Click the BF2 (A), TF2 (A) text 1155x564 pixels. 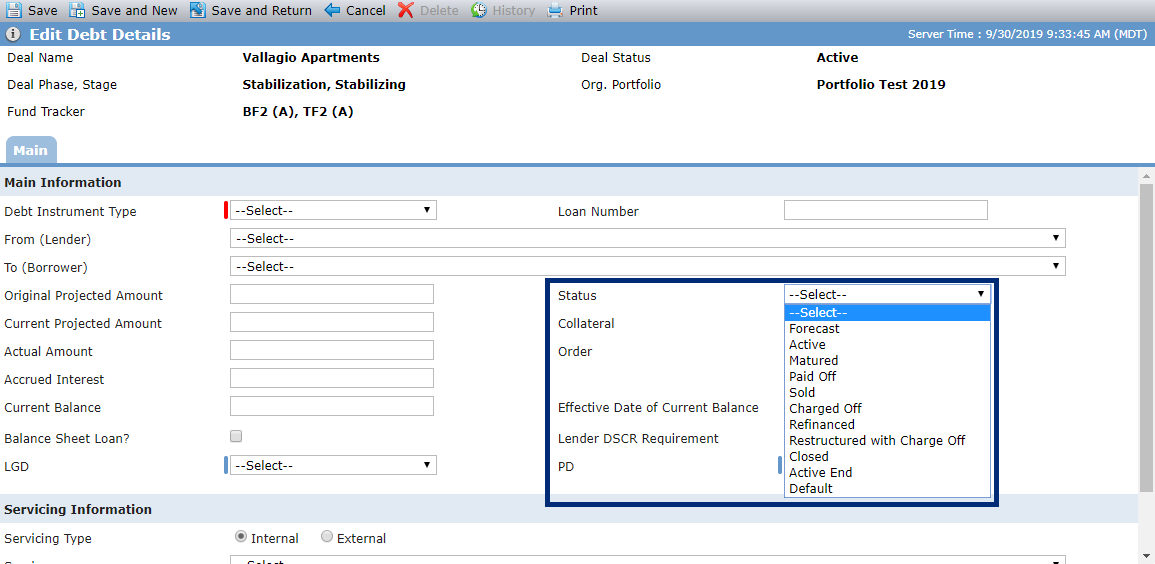[298, 113]
